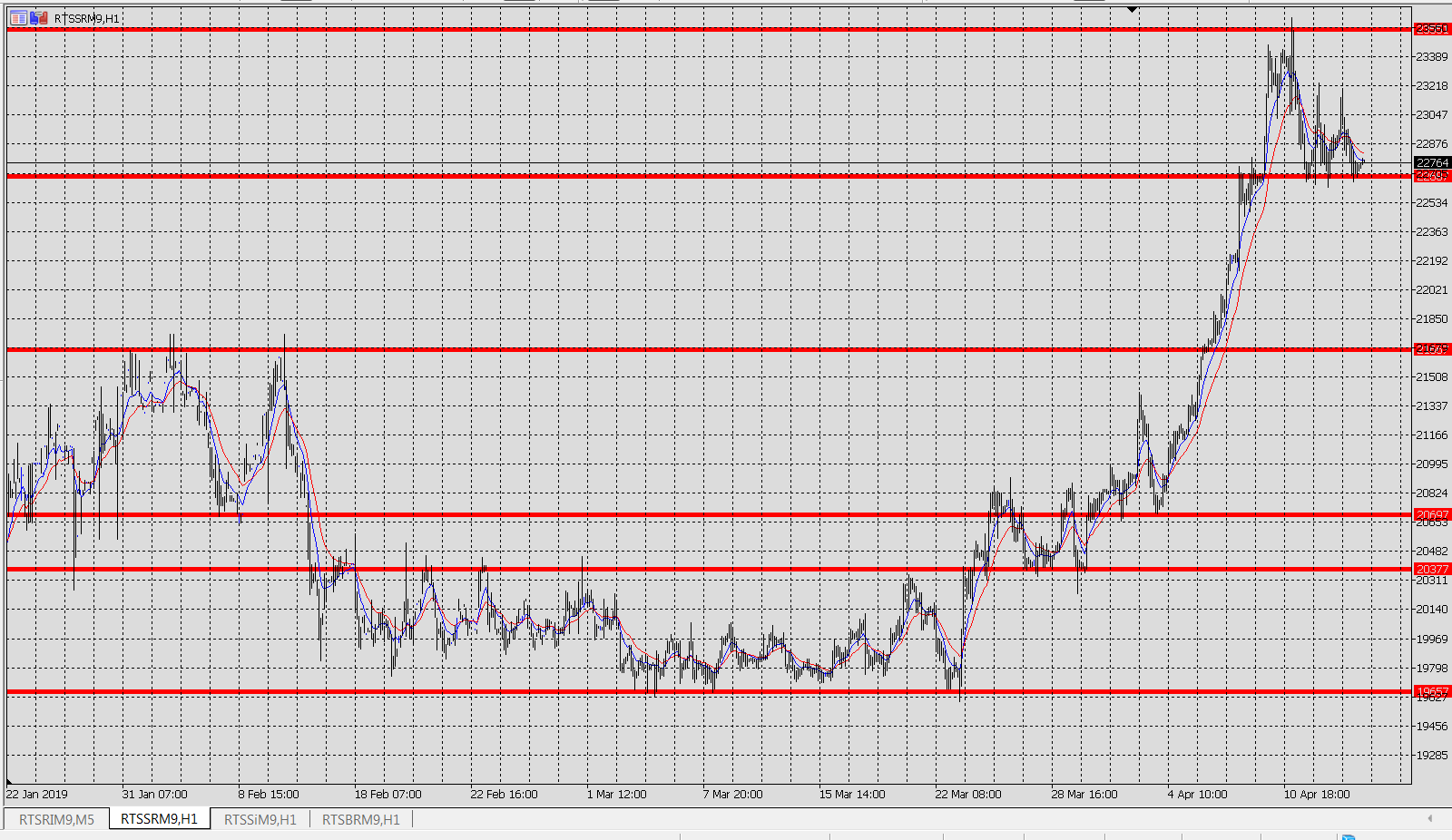
Task: Click the chart title RTSSRM9,H1 at top
Action: pyautogui.click(x=87, y=18)
